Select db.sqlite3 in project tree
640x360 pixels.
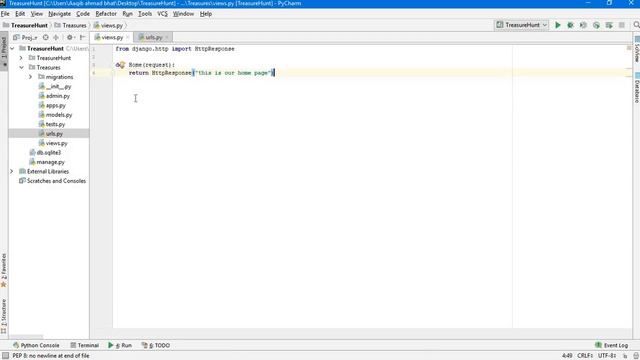45,153
